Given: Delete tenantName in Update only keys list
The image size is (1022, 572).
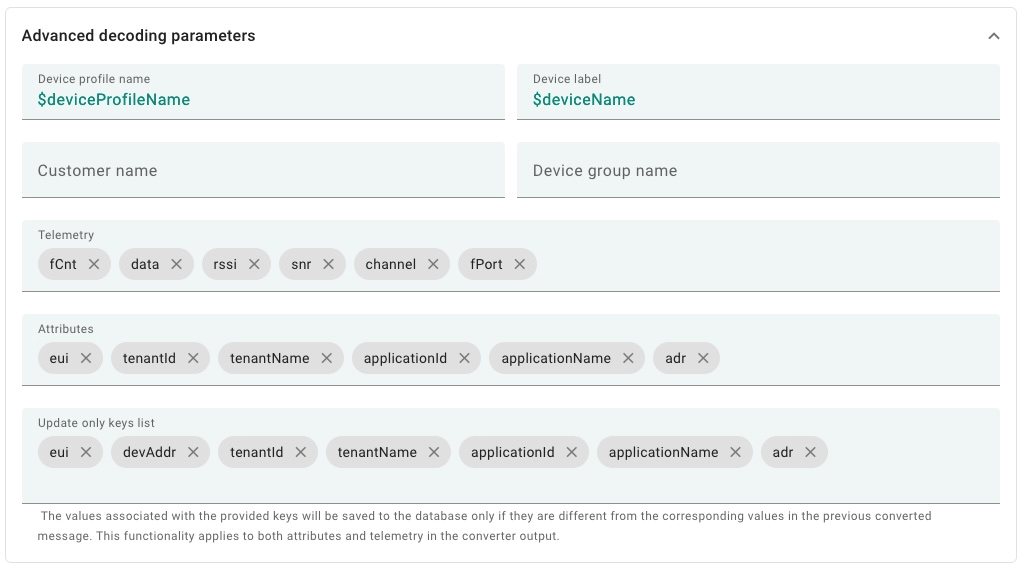Looking at the screenshot, I should point(434,452).
